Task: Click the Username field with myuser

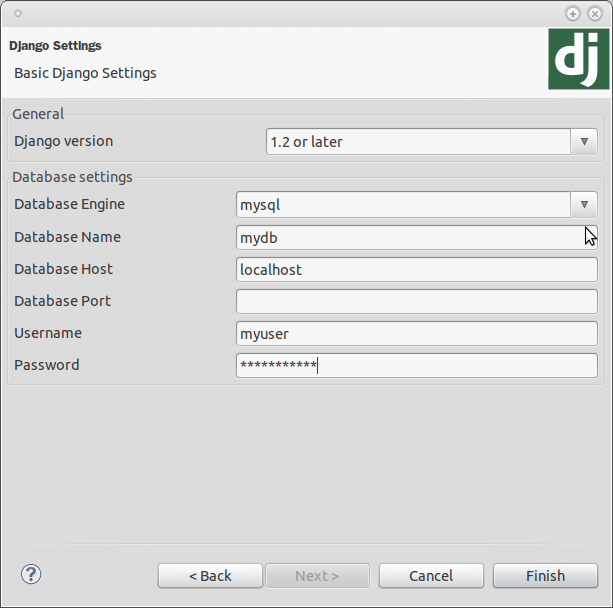Action: tap(417, 334)
